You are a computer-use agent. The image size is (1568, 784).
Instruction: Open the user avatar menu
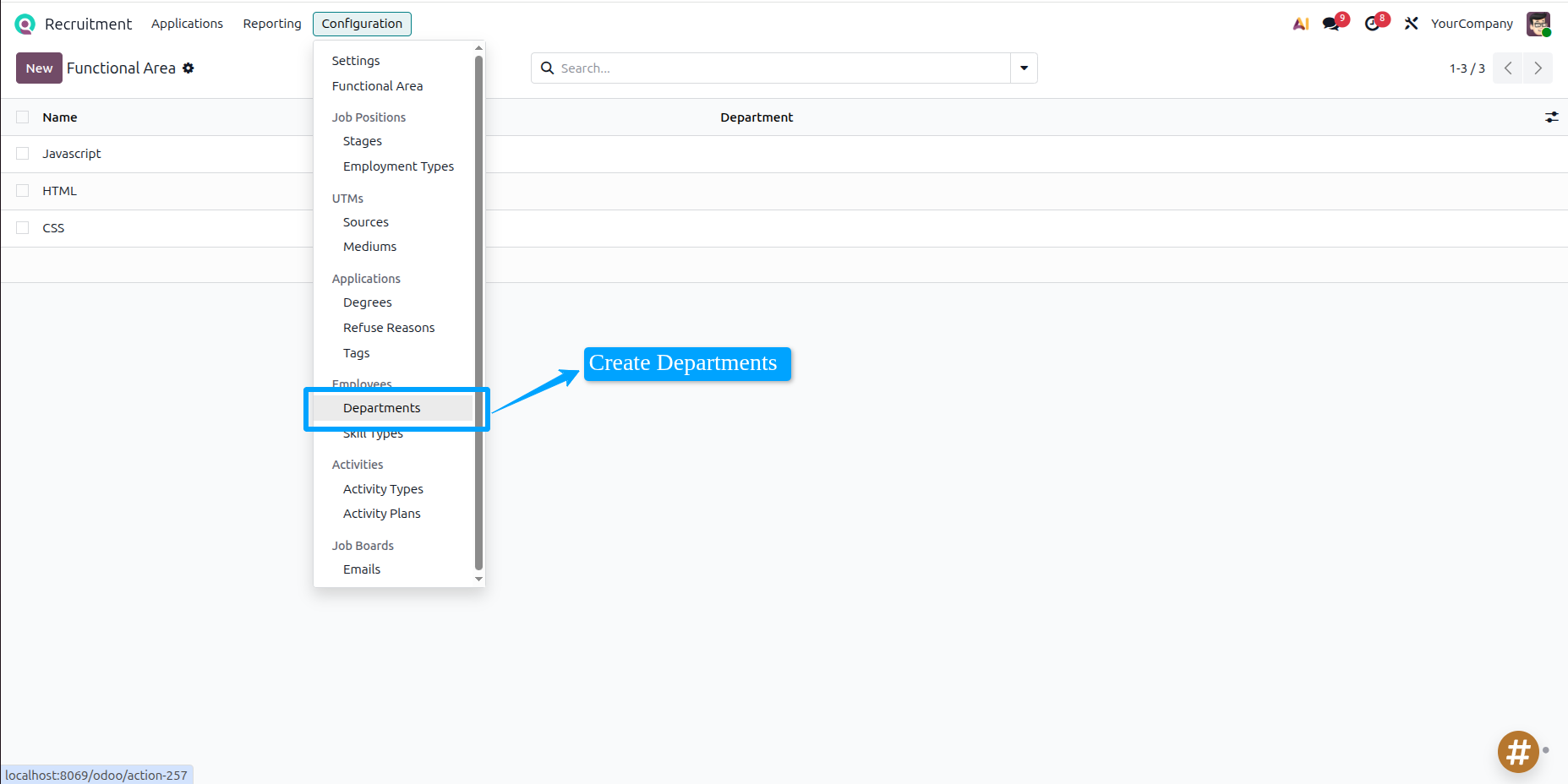click(x=1538, y=24)
